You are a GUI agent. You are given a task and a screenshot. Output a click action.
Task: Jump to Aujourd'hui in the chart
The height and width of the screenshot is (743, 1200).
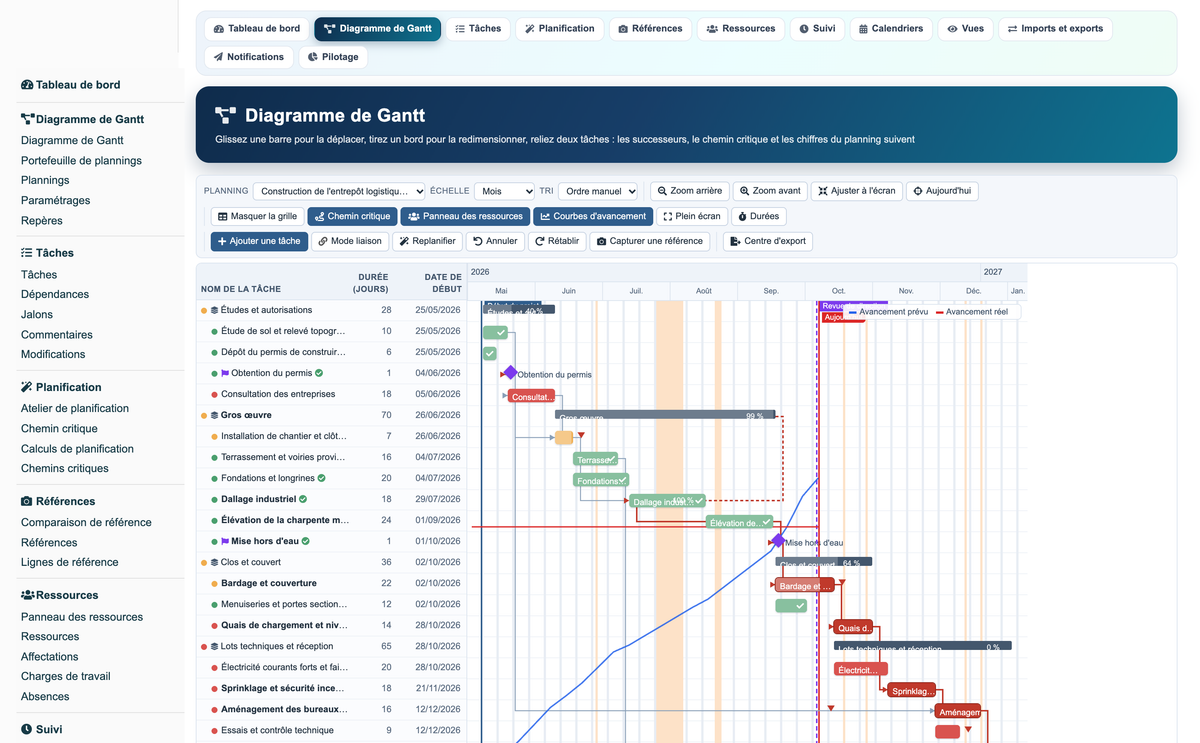point(942,191)
